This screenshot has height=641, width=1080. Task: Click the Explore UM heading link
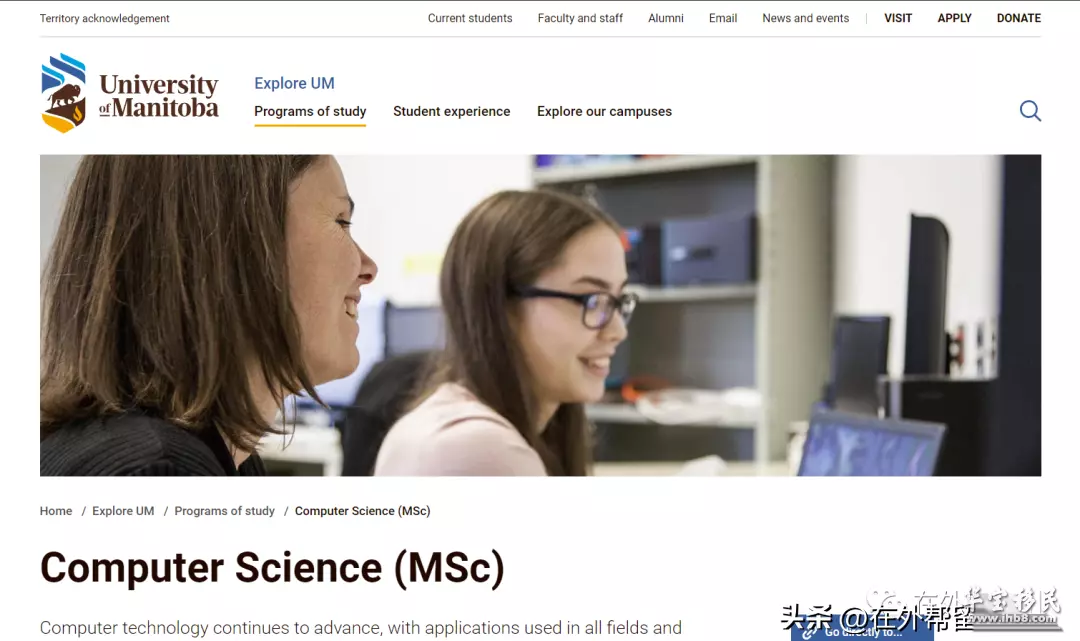pos(294,83)
